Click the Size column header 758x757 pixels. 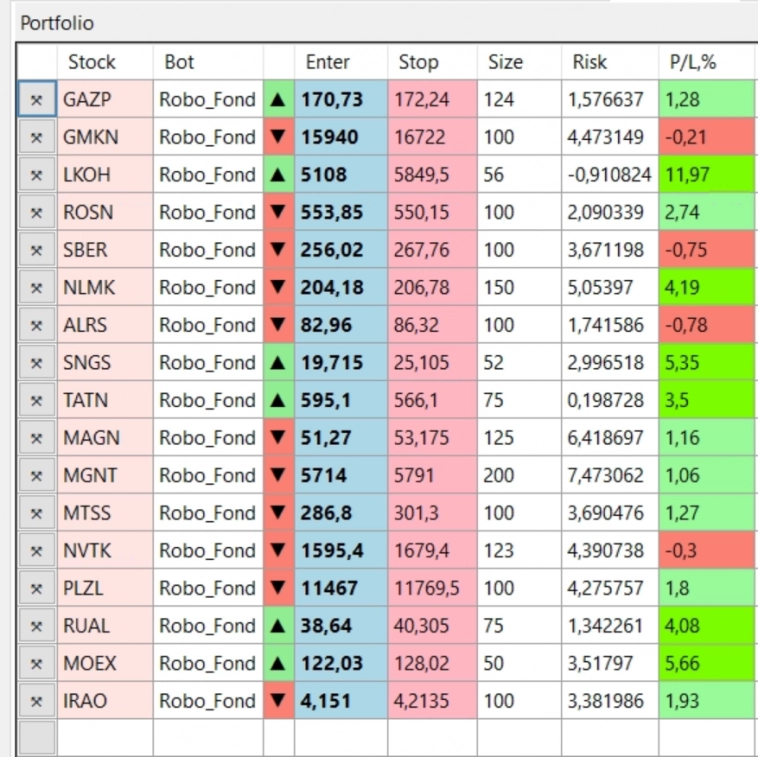(x=505, y=62)
